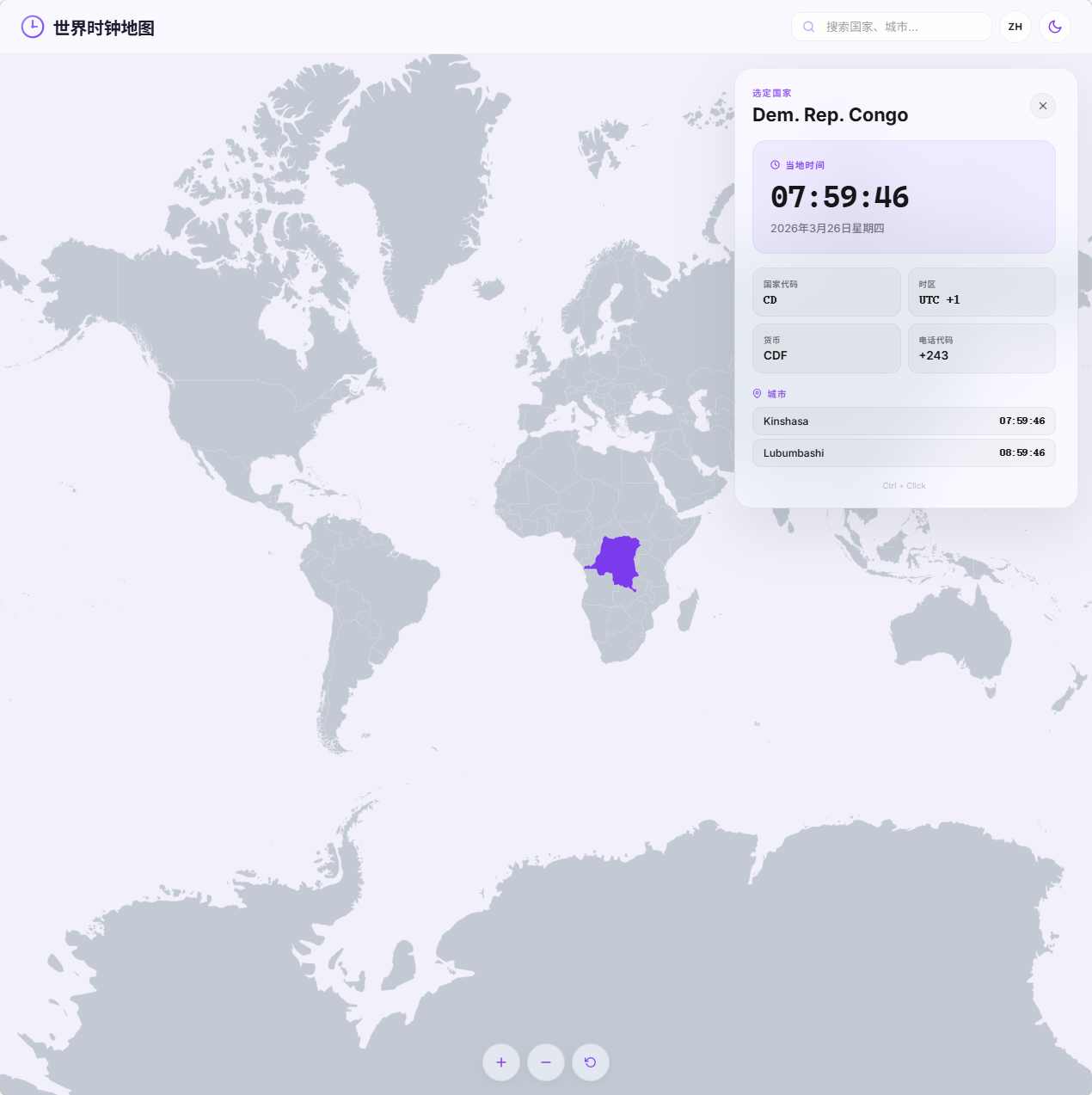
Task: Click the 世界时钟地图 title text
Action: [104, 28]
